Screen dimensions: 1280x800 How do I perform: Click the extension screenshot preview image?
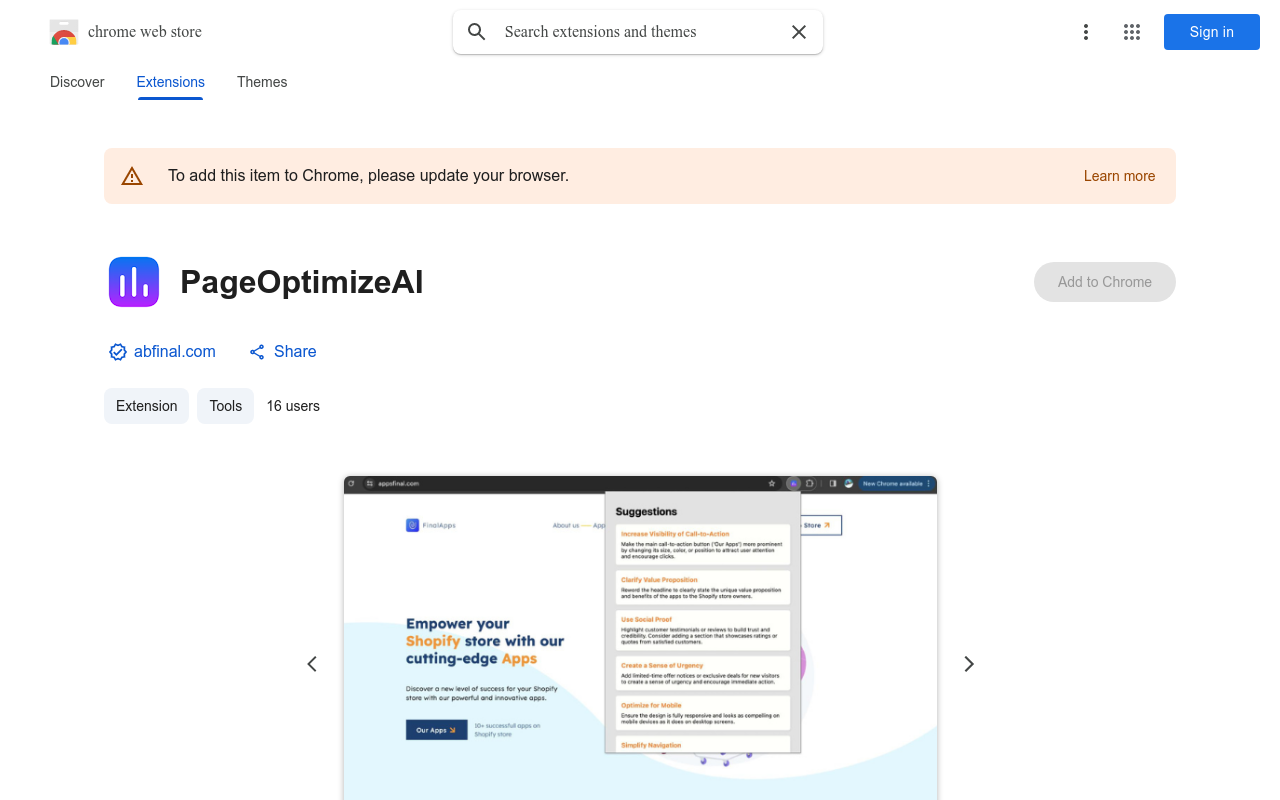click(x=640, y=638)
